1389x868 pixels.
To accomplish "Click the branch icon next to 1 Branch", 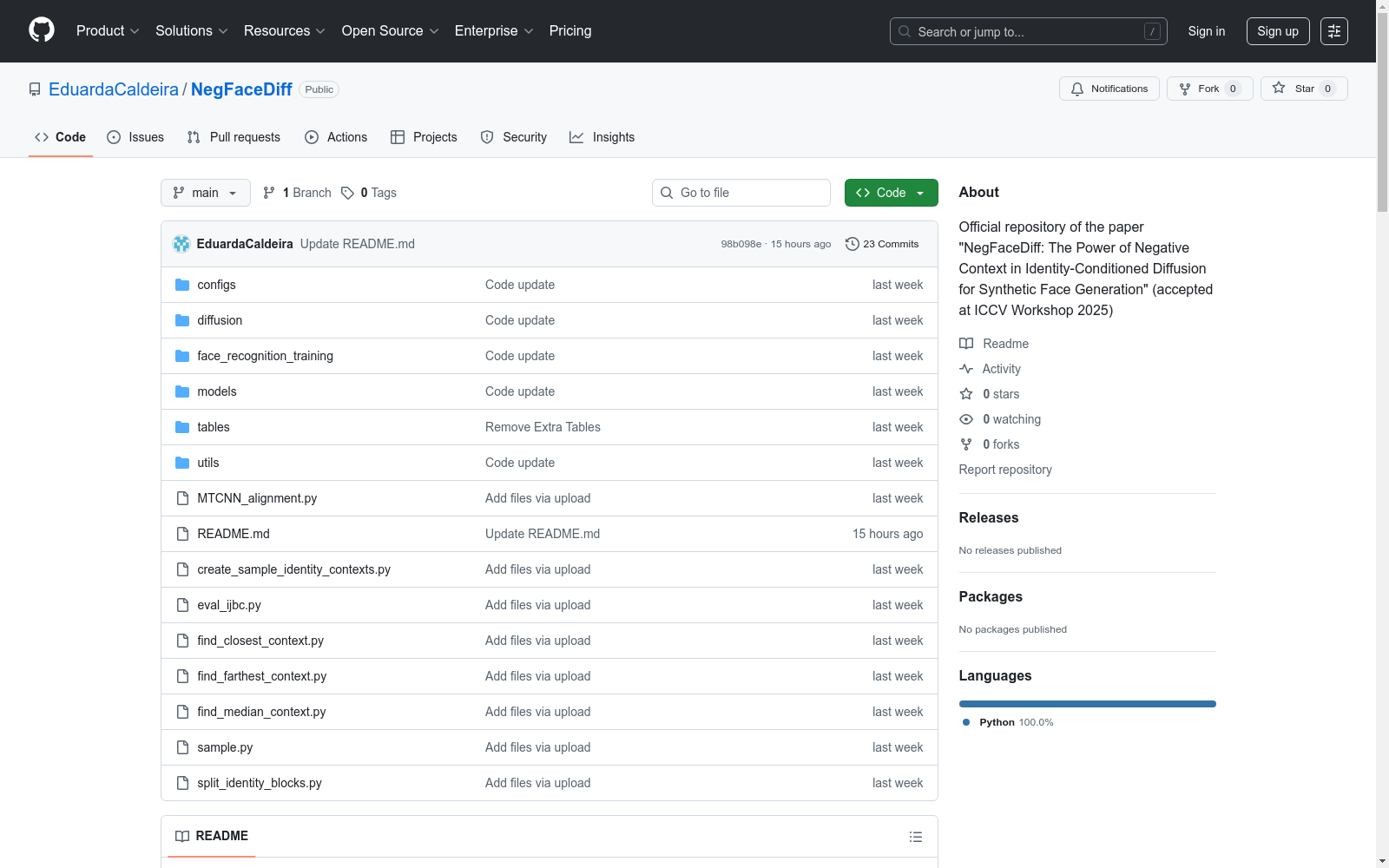I will [269, 193].
